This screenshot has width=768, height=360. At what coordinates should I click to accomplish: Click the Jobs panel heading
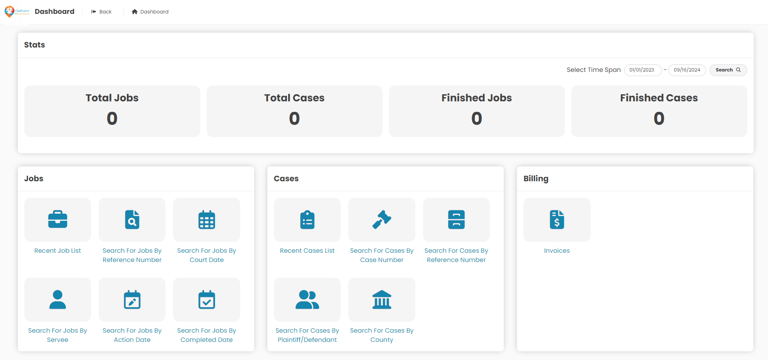tap(34, 179)
